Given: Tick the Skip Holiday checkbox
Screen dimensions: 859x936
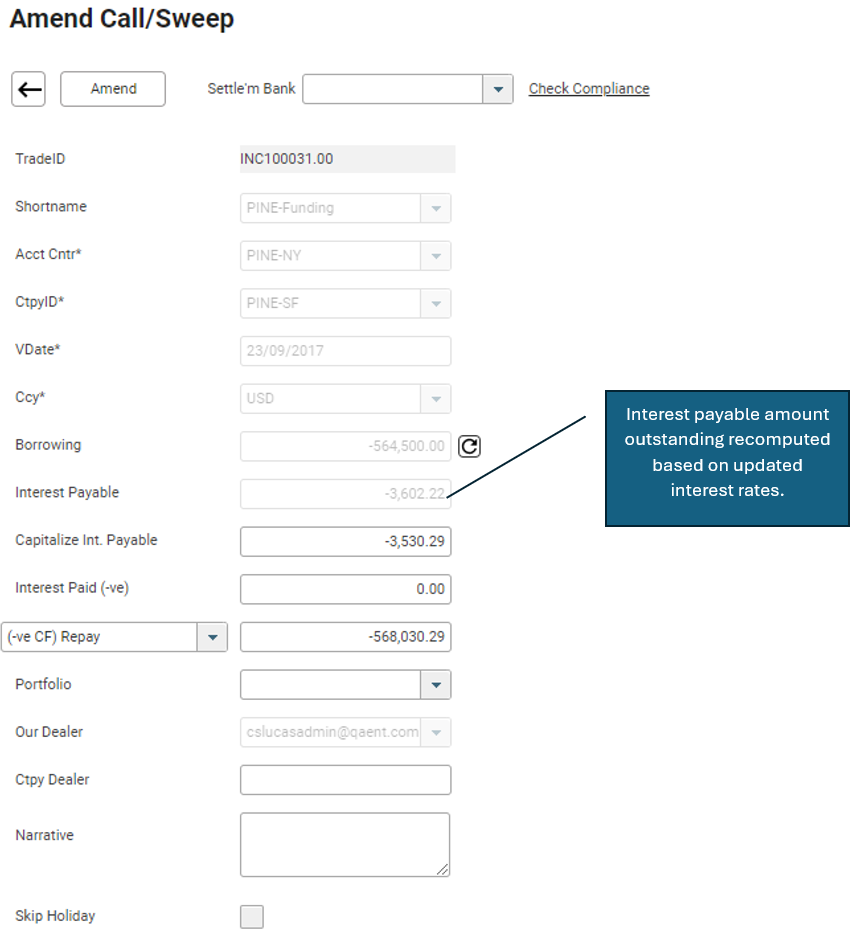Looking at the screenshot, I should click(x=252, y=917).
